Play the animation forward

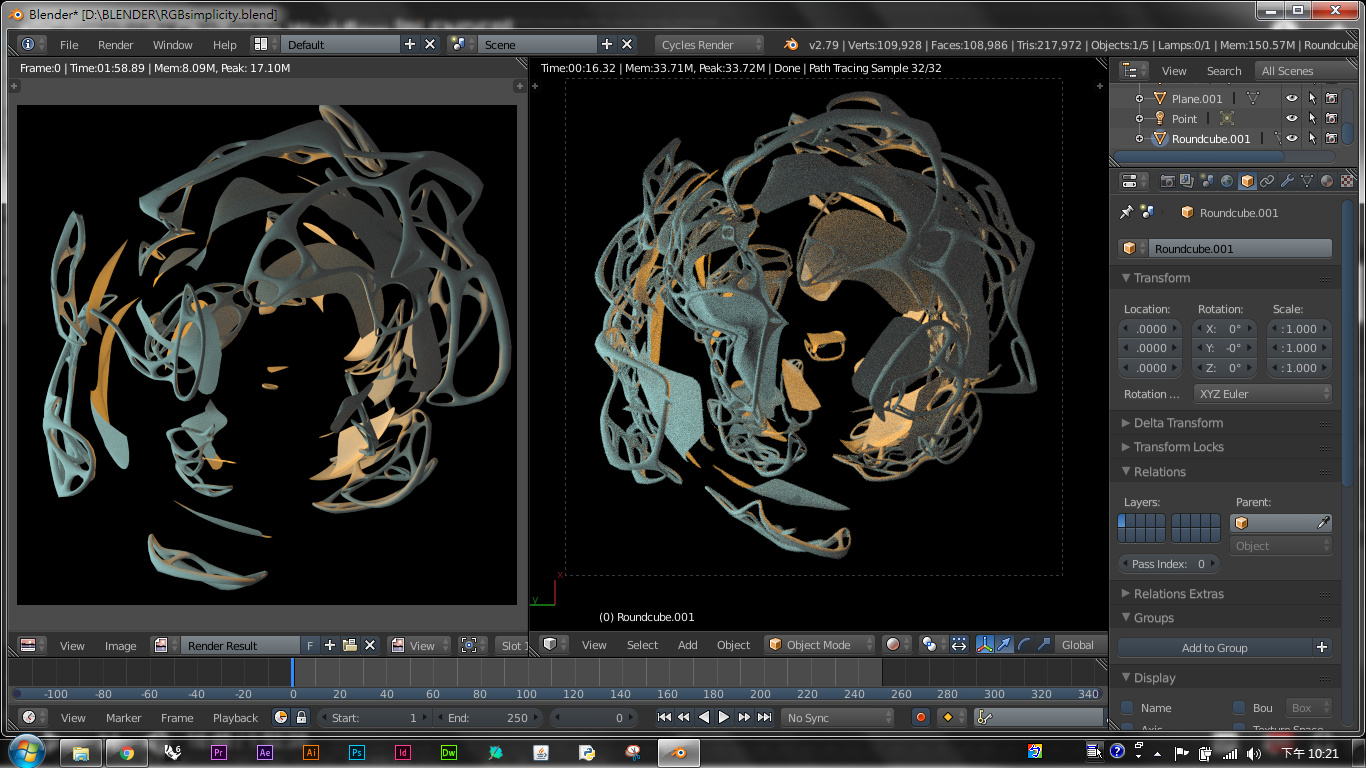tap(724, 717)
